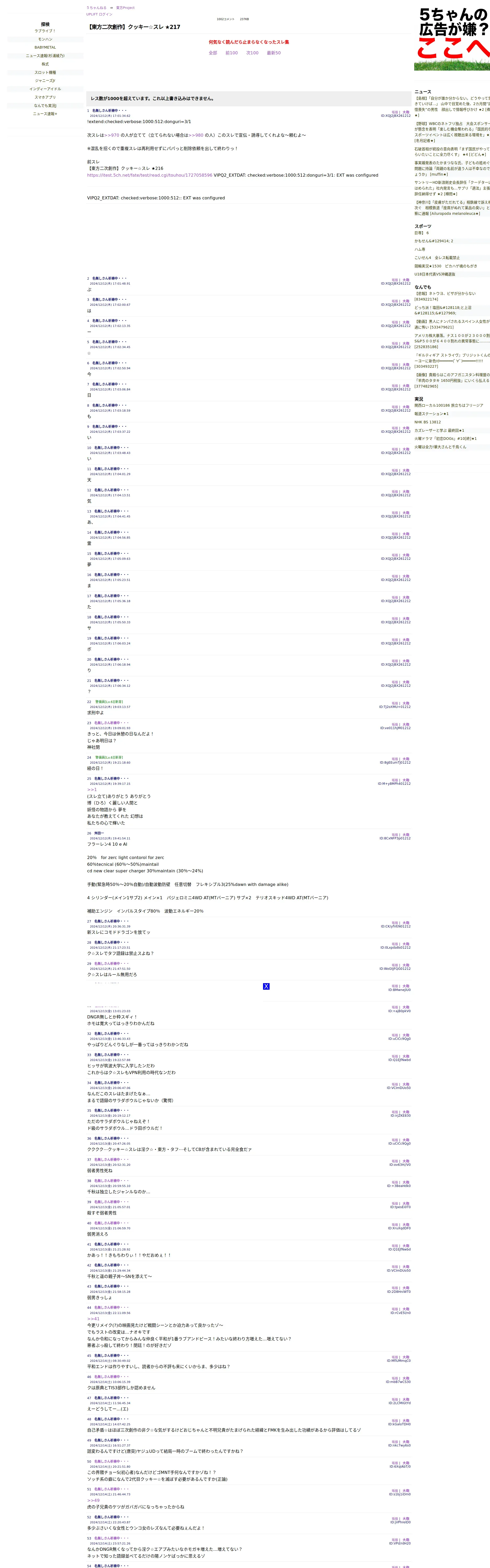Screen dimensions: 490x1568
Task: Click 垢版 link on post 27
Action: (x=395, y=923)
